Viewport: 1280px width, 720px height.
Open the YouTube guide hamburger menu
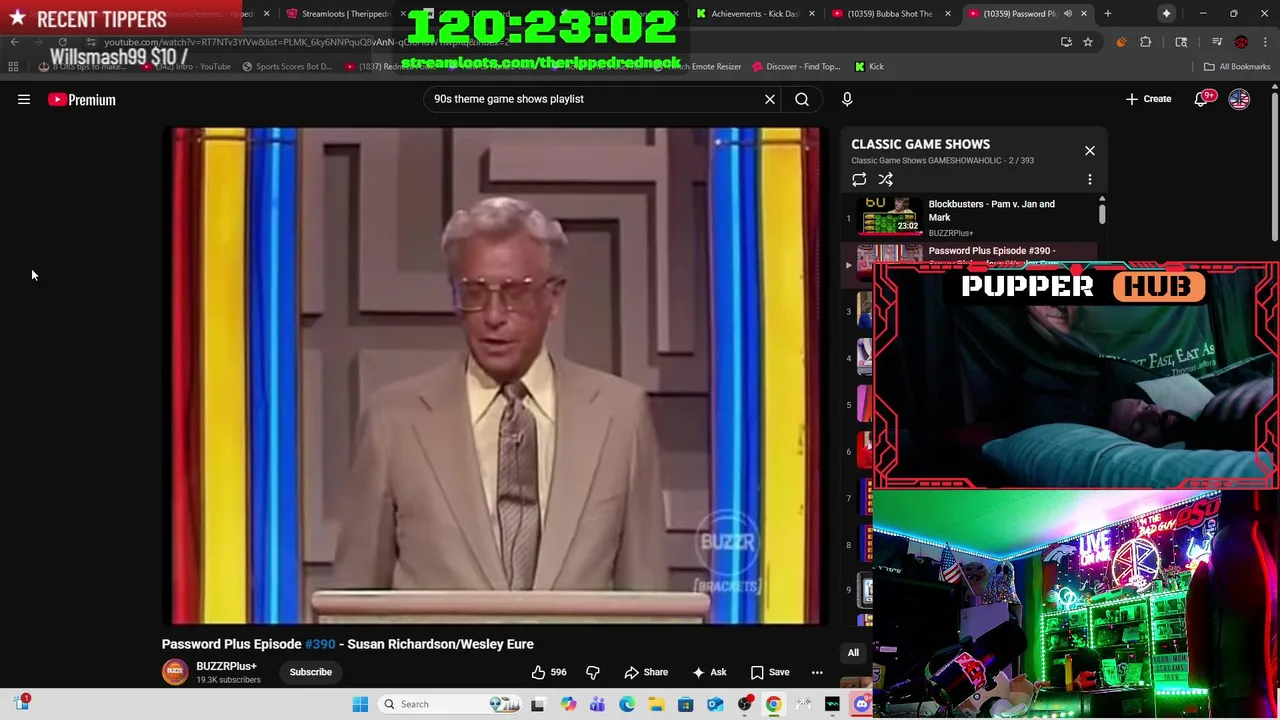[24, 99]
